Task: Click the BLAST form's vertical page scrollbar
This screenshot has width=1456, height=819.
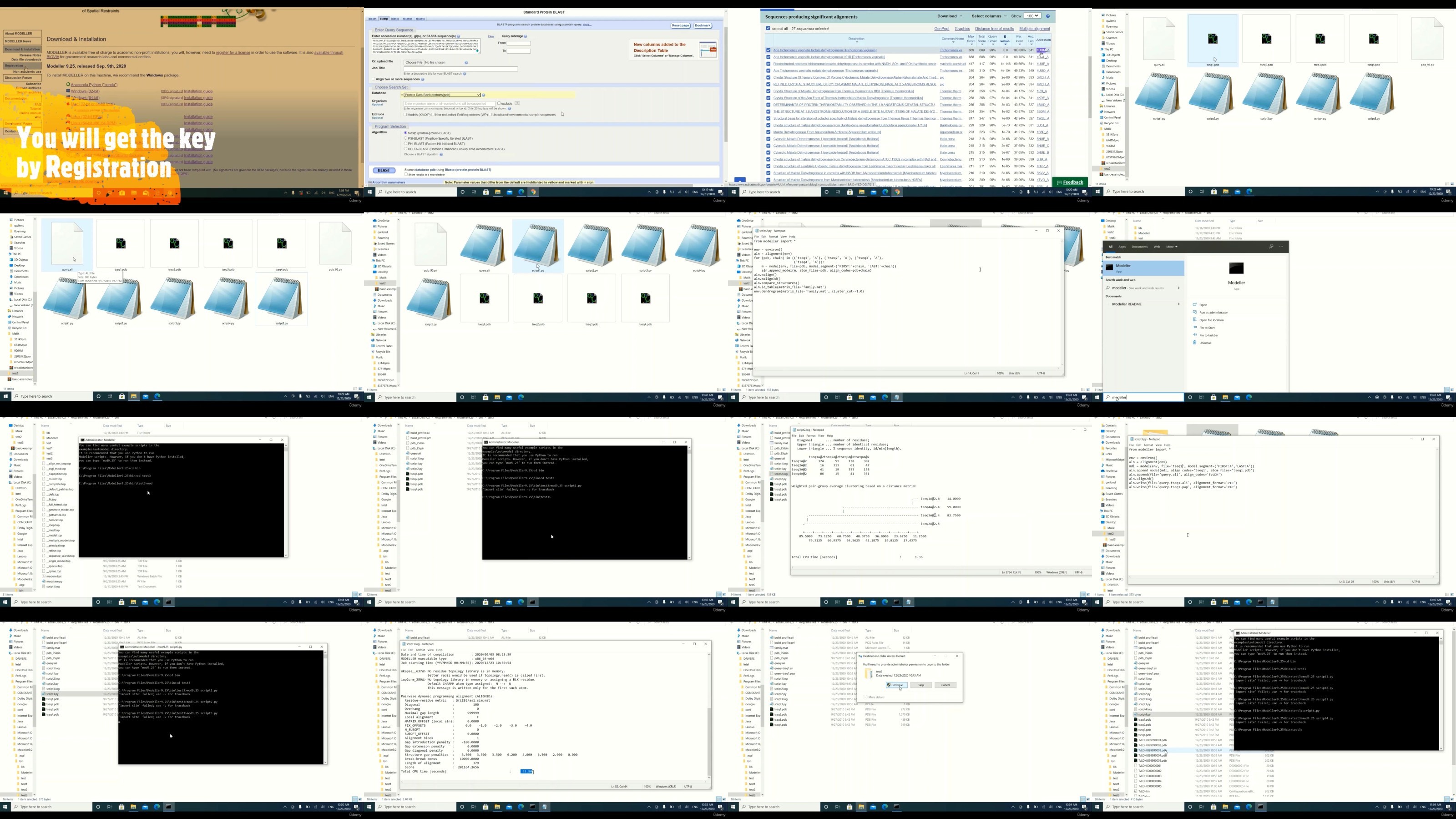Action: [x=725, y=85]
